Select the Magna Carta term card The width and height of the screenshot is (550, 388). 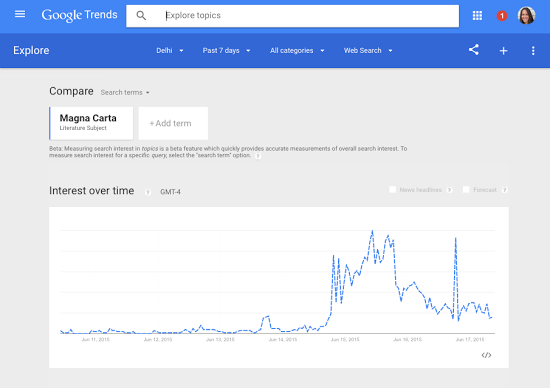coord(91,123)
